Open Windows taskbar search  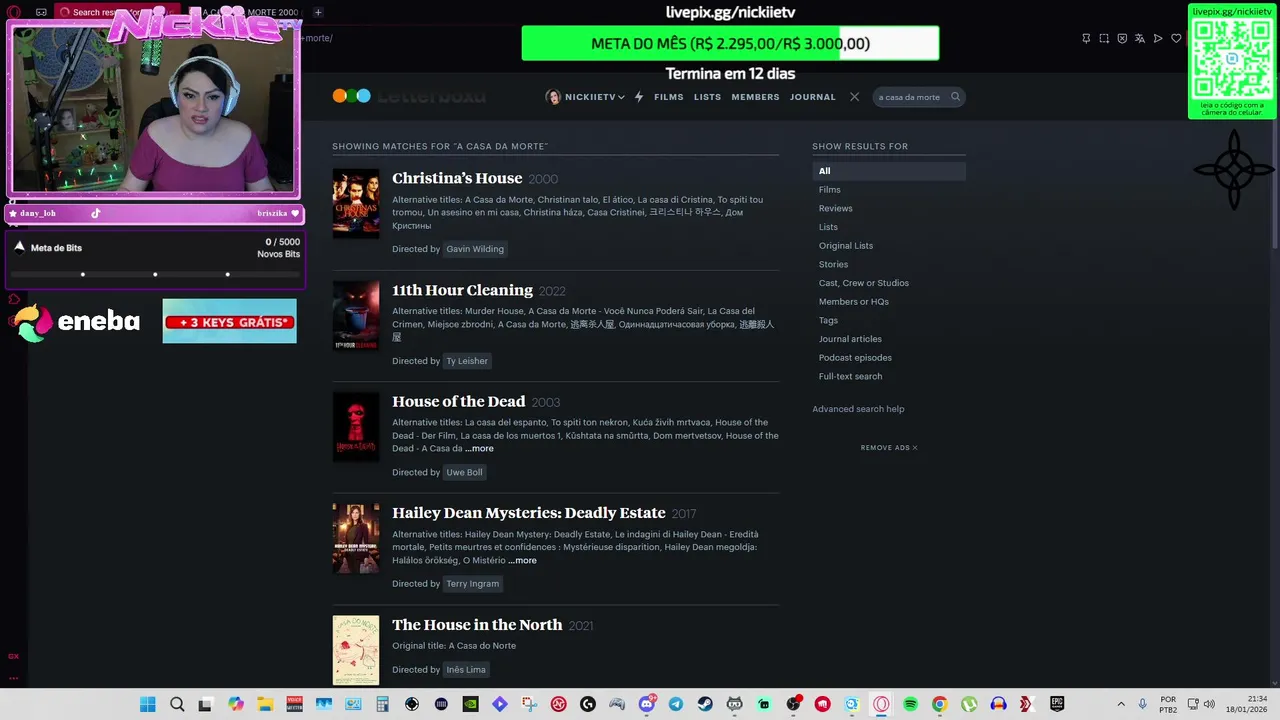pyautogui.click(x=177, y=704)
